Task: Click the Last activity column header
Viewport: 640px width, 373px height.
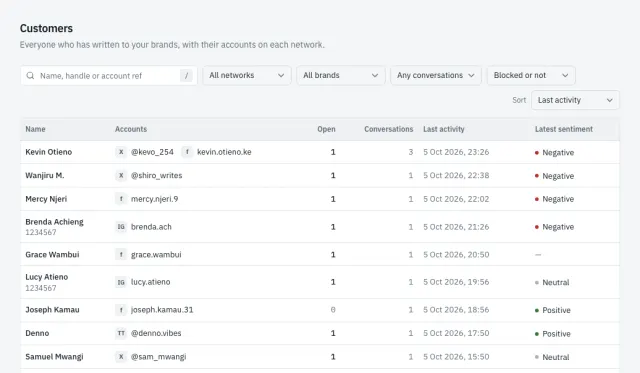Action: [444, 129]
